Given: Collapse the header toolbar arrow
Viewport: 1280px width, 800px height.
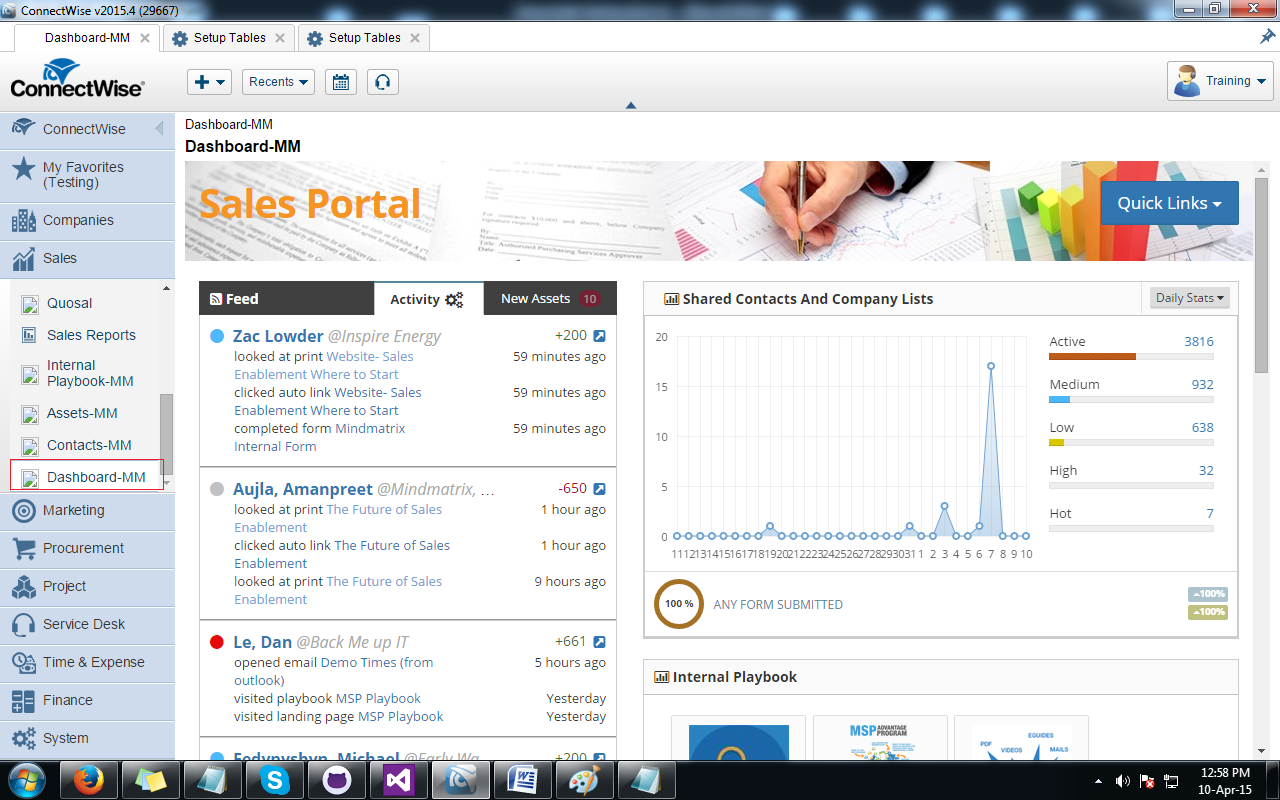Looking at the screenshot, I should (630, 105).
